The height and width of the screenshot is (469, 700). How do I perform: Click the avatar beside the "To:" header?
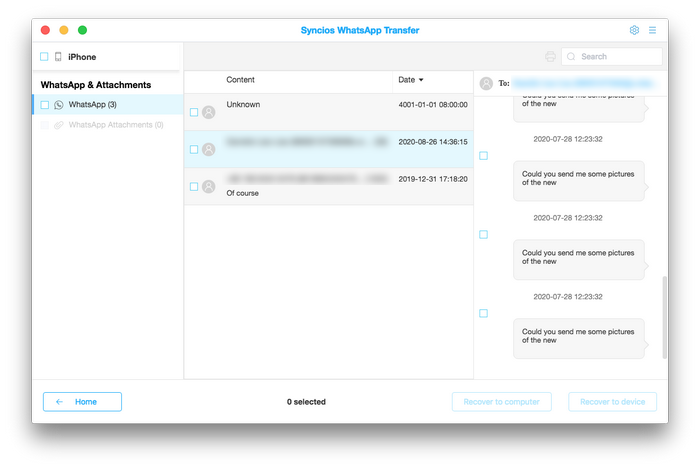tap(485, 84)
